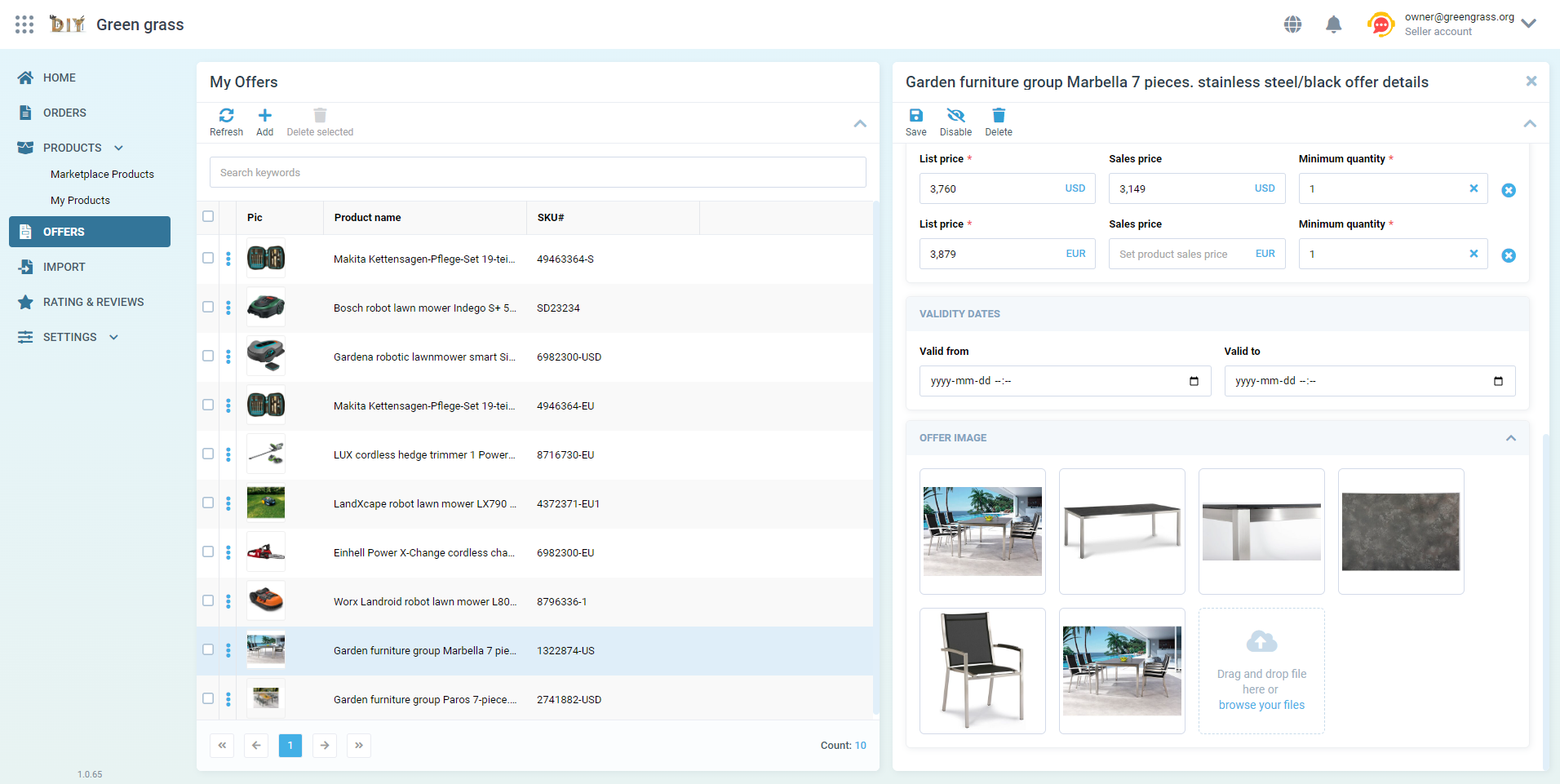Select page 1 in pagination
The image size is (1560, 784).
point(290,745)
